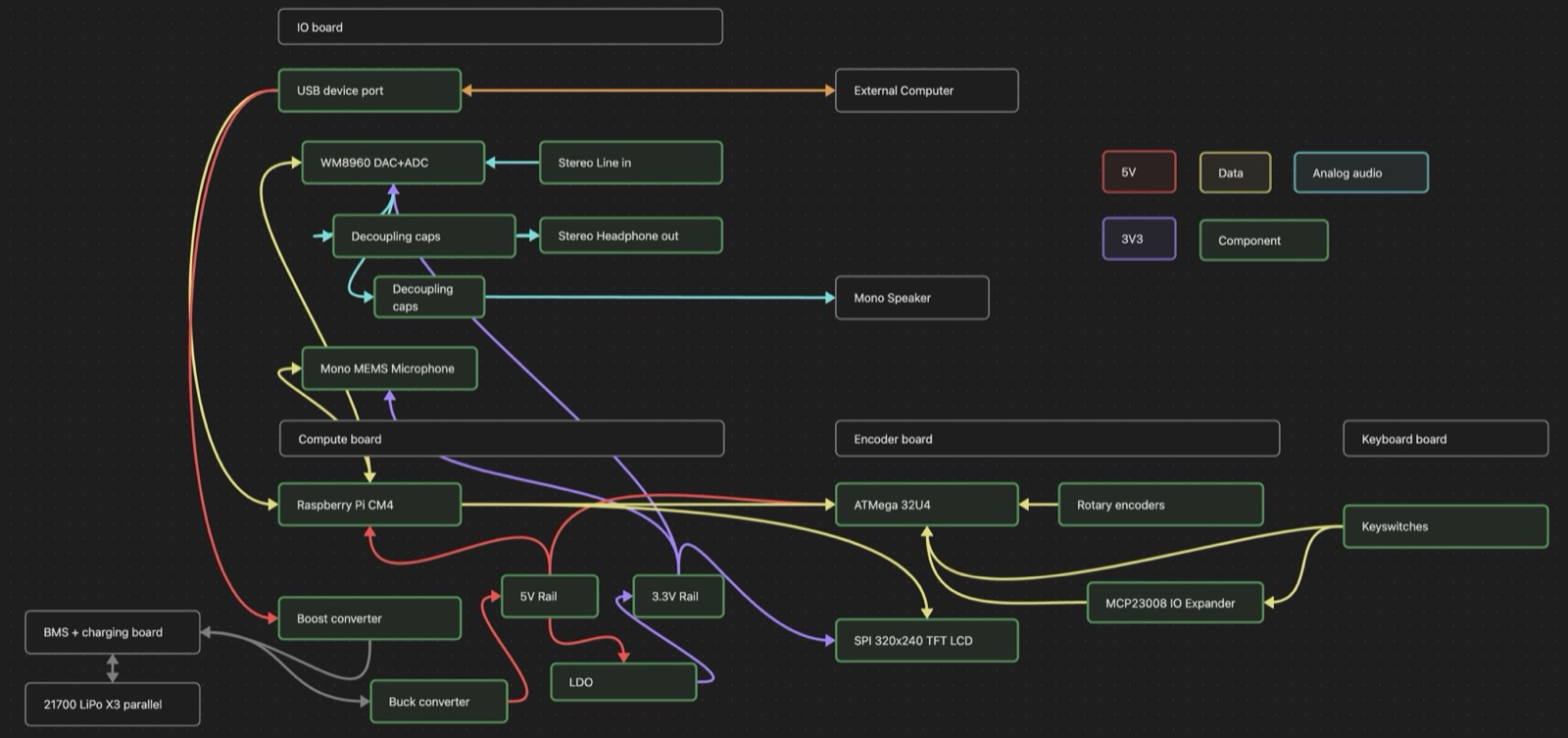Select the yellow Data legend box
The image size is (1568, 738).
point(1235,172)
